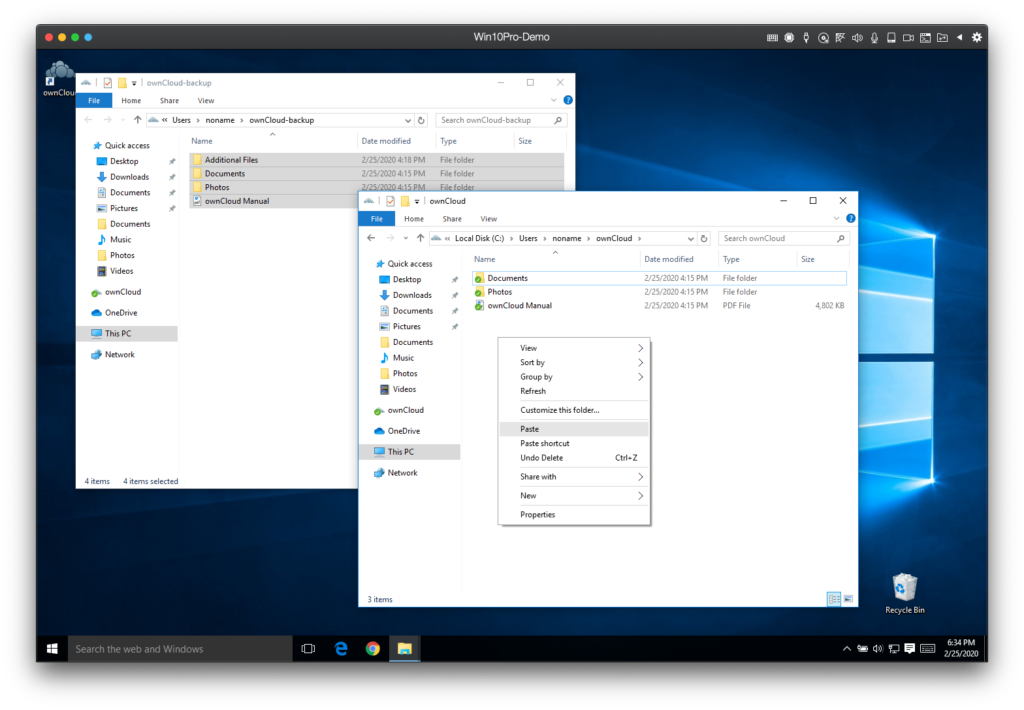Open address history dropdown in ownCloud-backup window
The image size is (1024, 710).
408,120
